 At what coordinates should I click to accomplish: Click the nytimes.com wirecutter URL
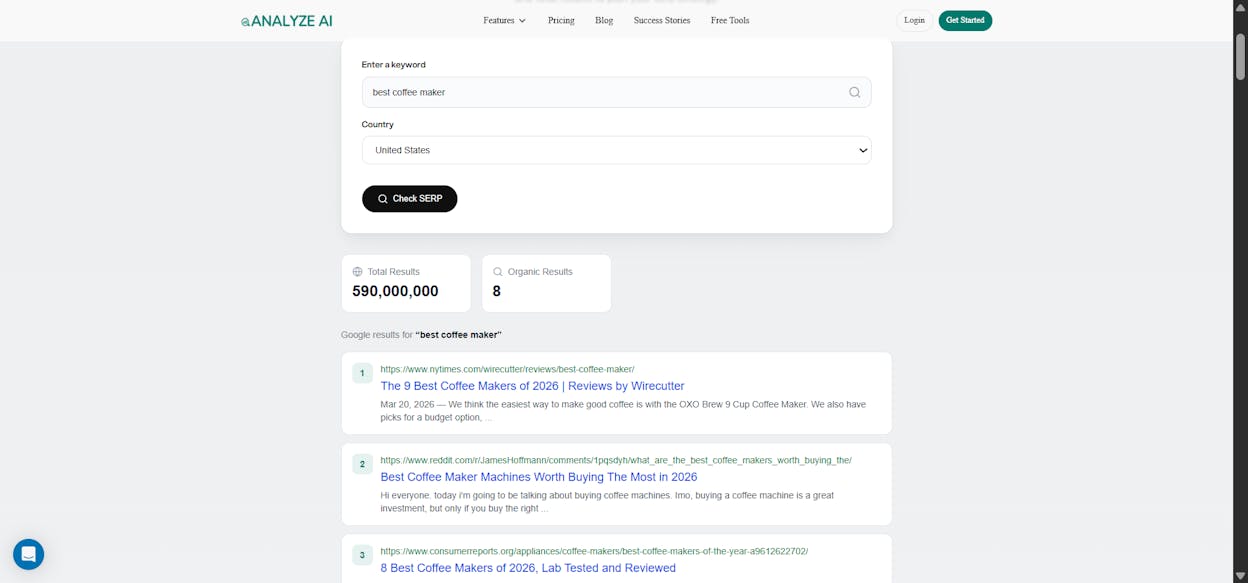(507, 369)
